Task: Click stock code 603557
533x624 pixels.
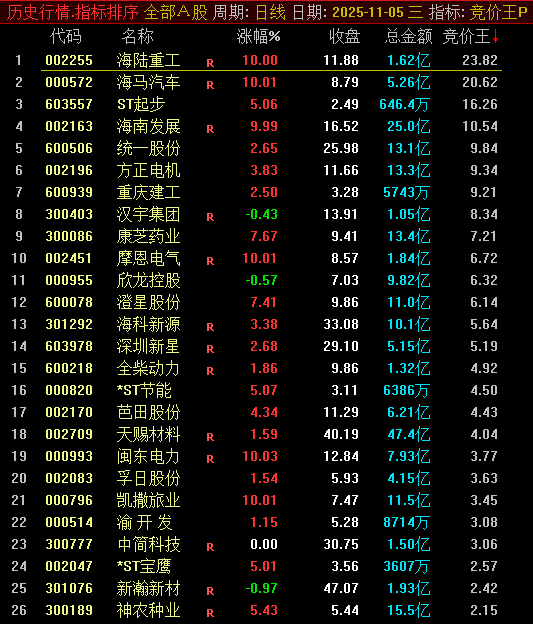Action: click(69, 104)
